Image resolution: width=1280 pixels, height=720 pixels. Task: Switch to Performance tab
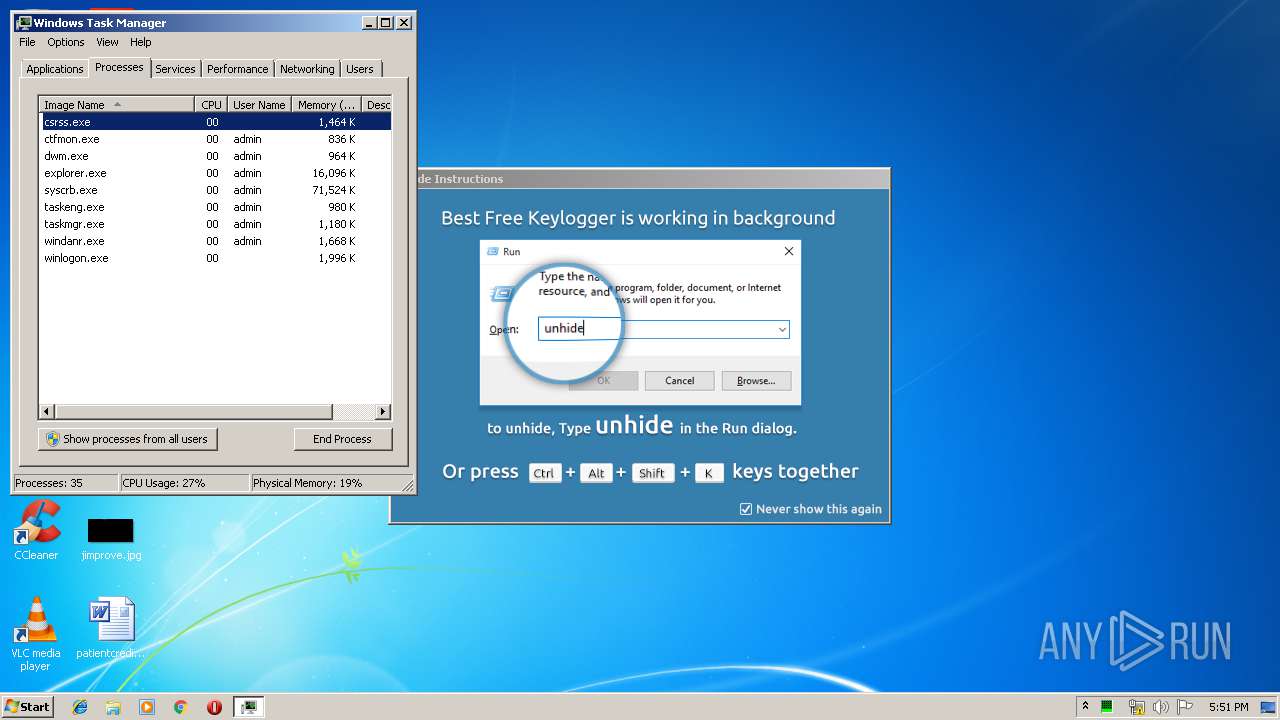tap(238, 69)
